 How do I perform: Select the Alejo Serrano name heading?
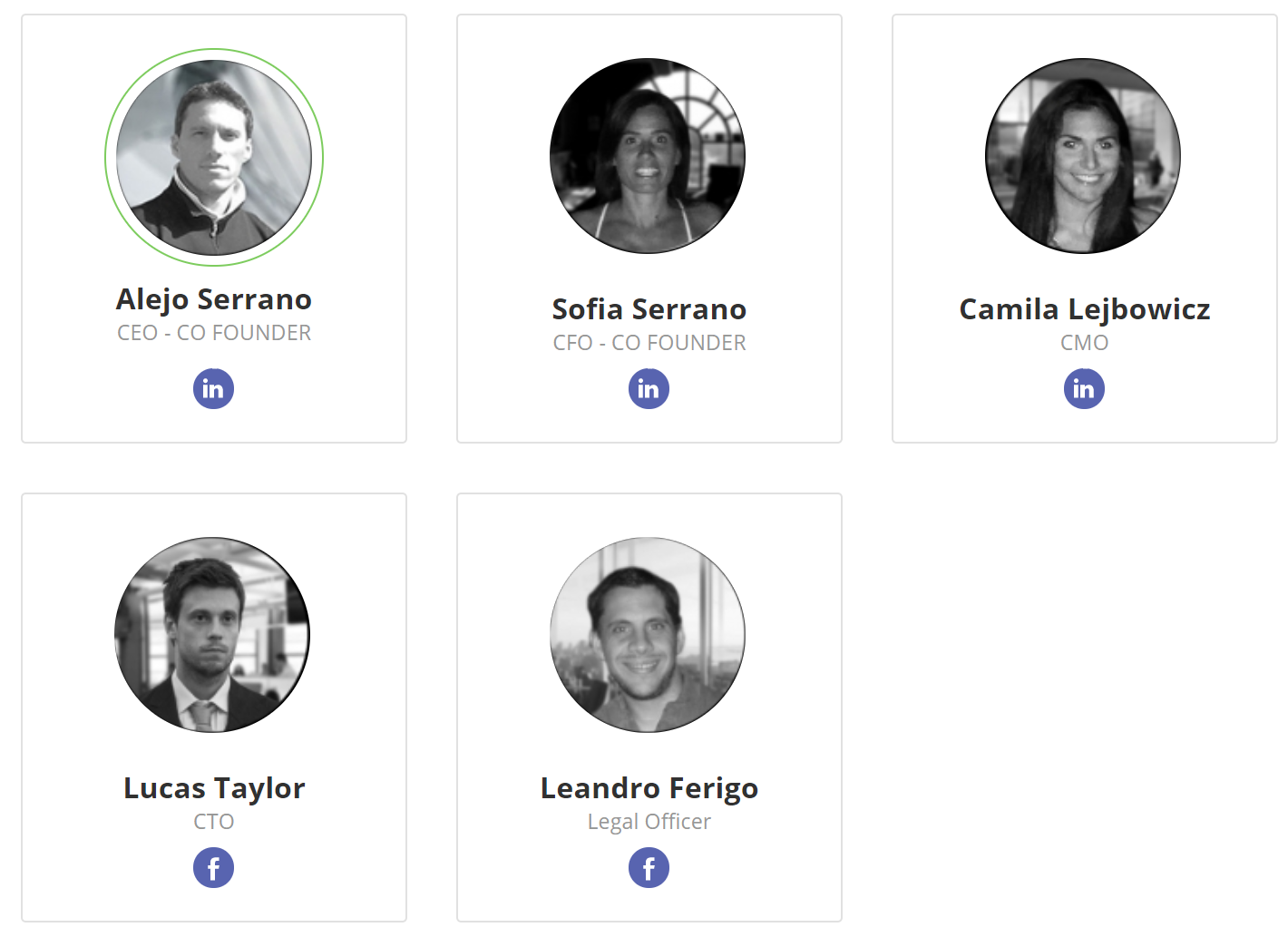(x=214, y=299)
